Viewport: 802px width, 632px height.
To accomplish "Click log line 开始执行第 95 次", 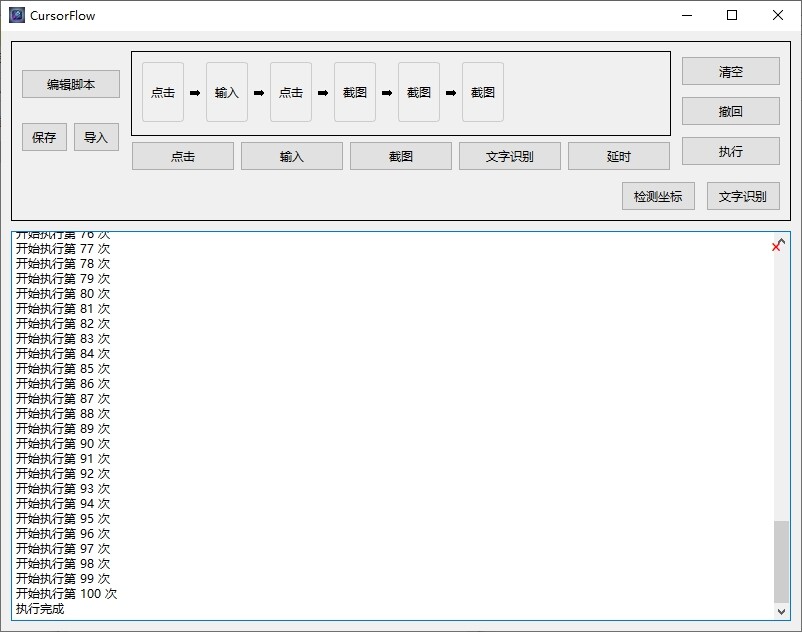I will tap(63, 519).
